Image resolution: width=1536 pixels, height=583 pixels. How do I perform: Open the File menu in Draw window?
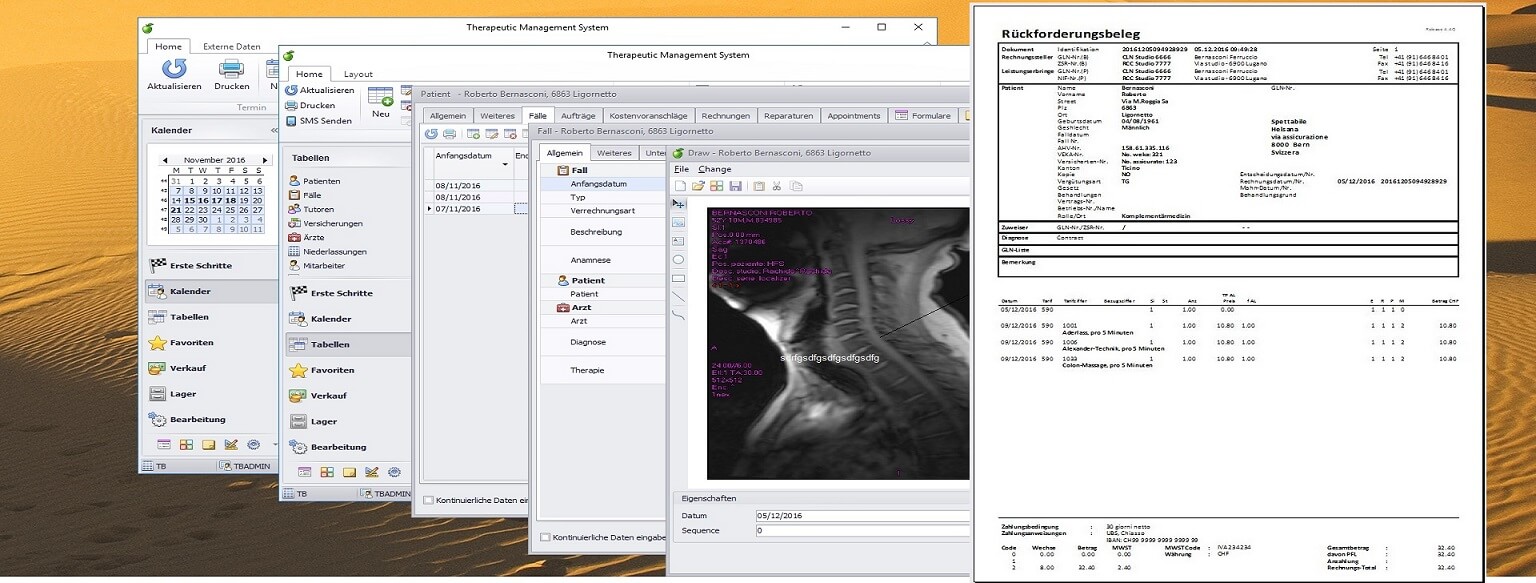click(x=680, y=169)
